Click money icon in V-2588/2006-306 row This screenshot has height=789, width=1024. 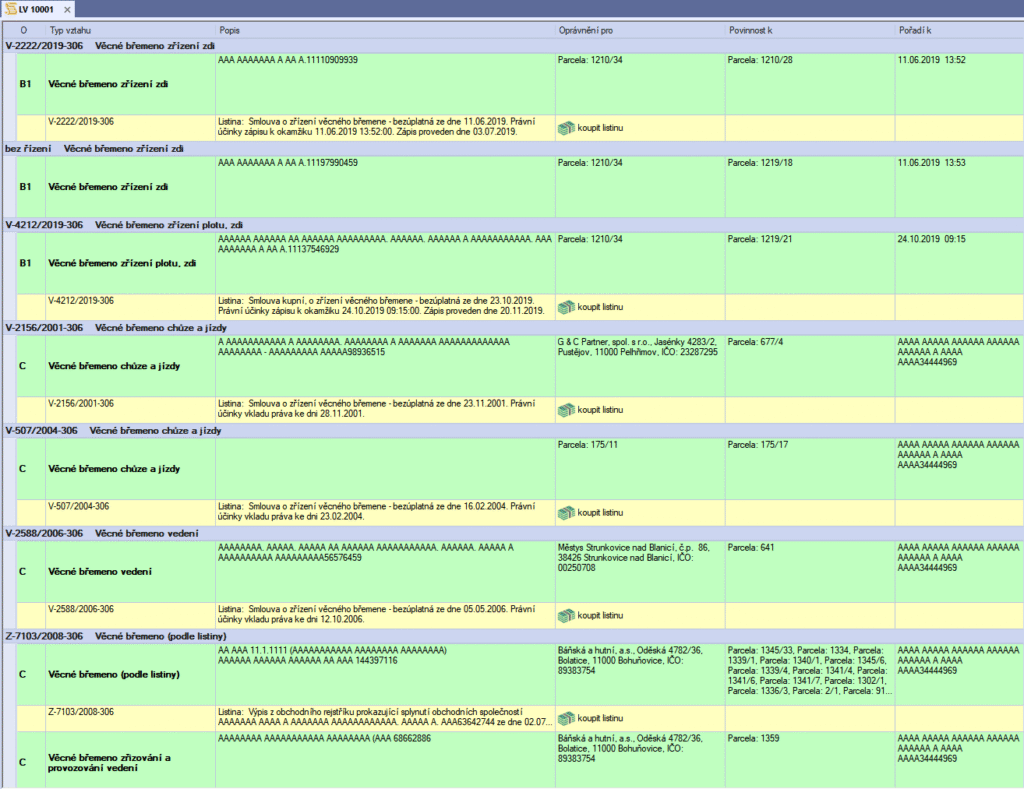tap(566, 615)
